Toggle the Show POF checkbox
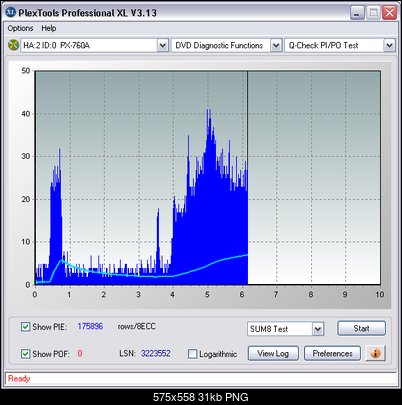 pyautogui.click(x=25, y=354)
